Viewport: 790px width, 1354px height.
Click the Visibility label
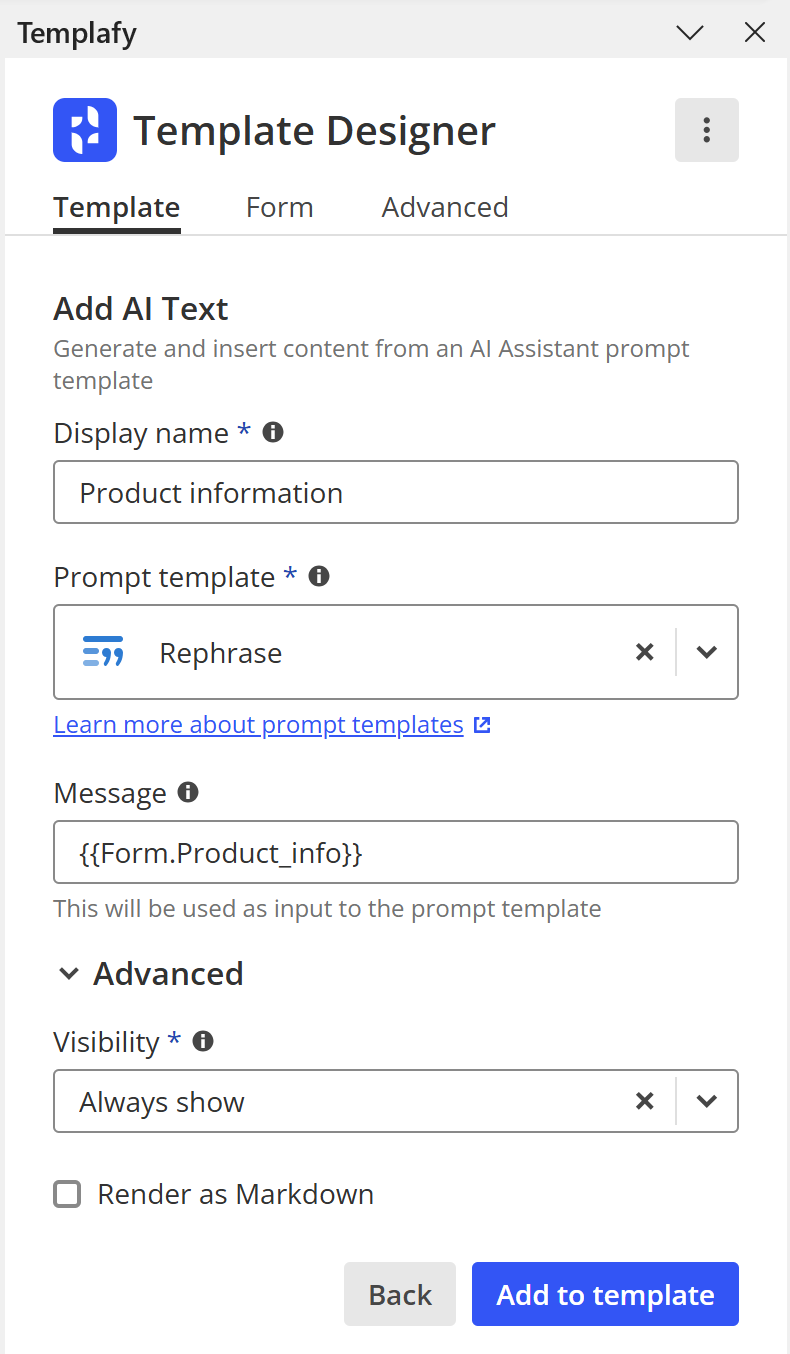point(106,1042)
